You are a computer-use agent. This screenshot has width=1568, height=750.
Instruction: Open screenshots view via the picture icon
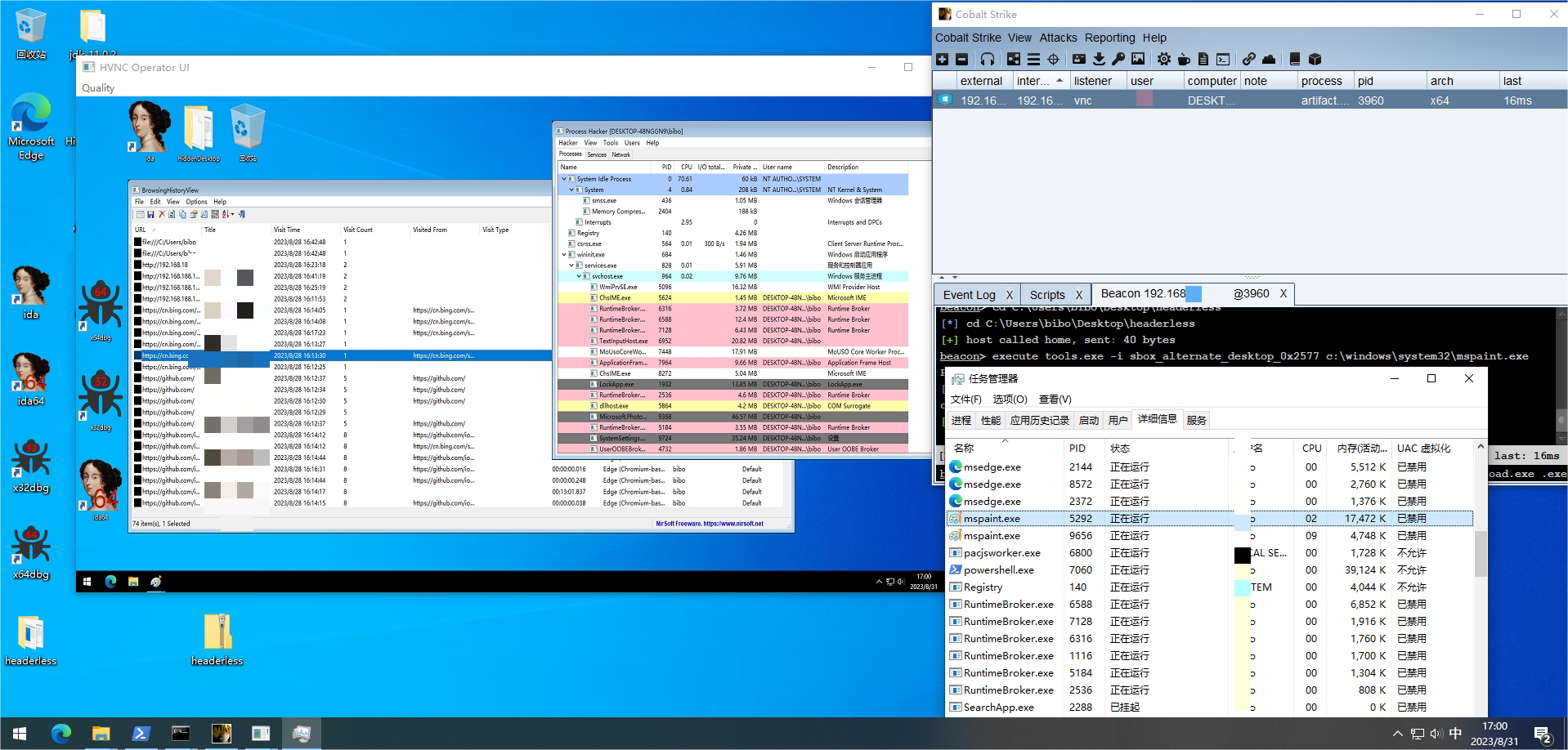(1138, 59)
